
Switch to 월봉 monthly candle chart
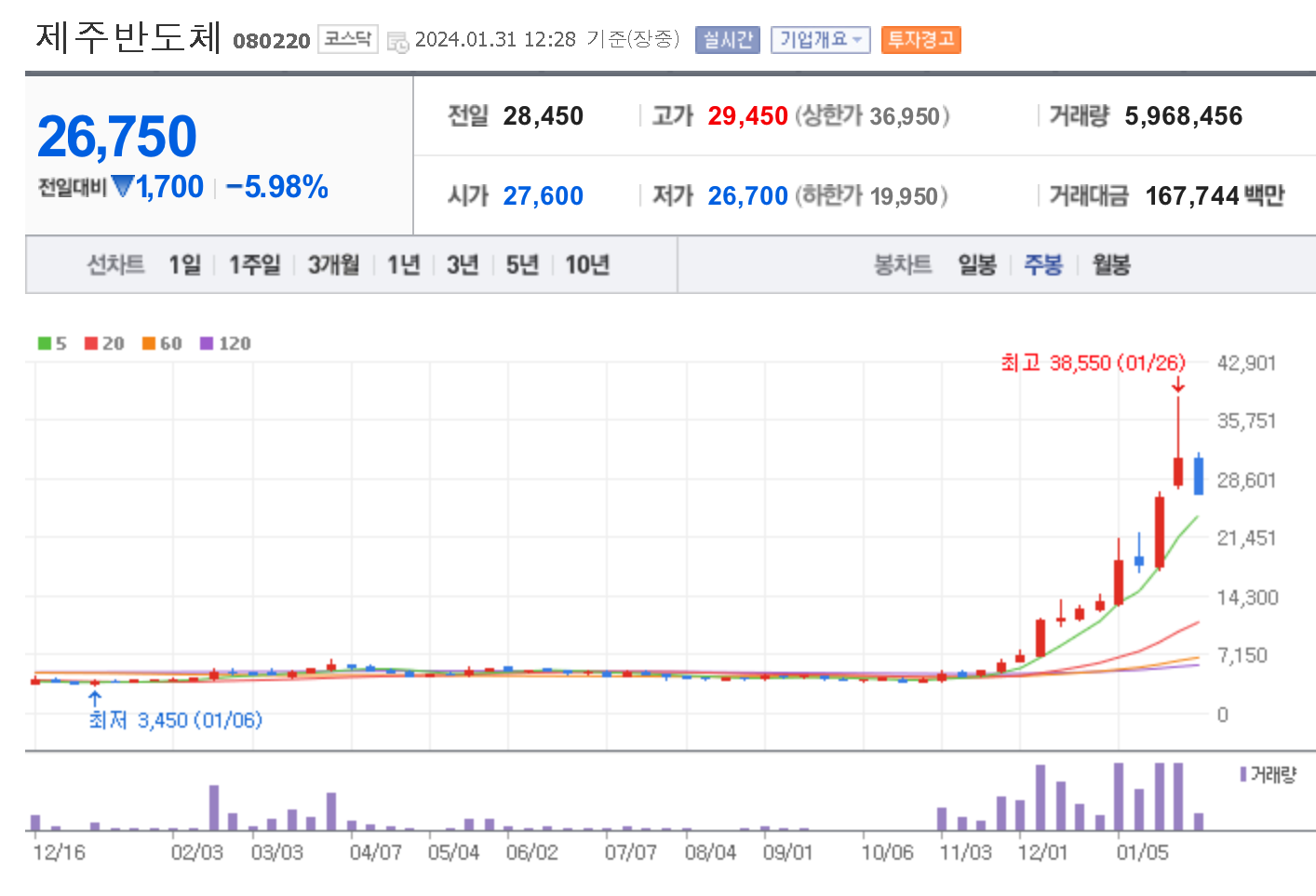(x=1111, y=265)
